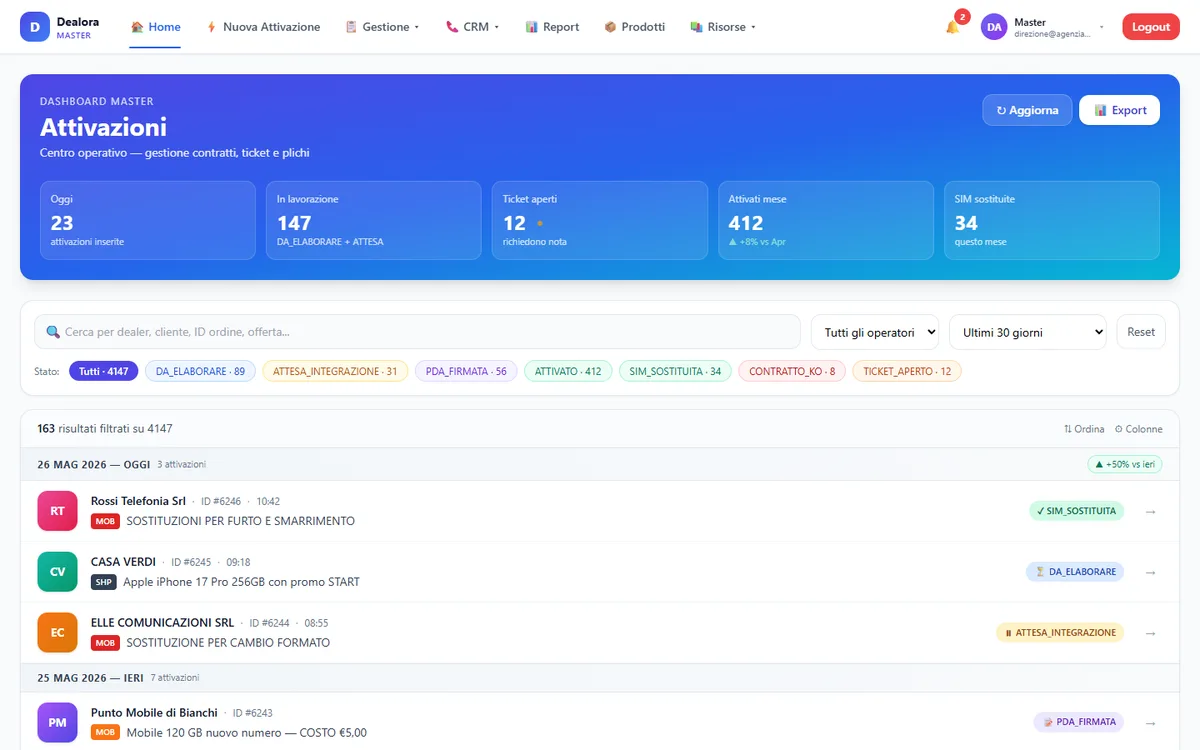The image size is (1200, 750).
Task: Click Apple iPhone 17 Pro 256GB offer text
Action: (x=241, y=582)
